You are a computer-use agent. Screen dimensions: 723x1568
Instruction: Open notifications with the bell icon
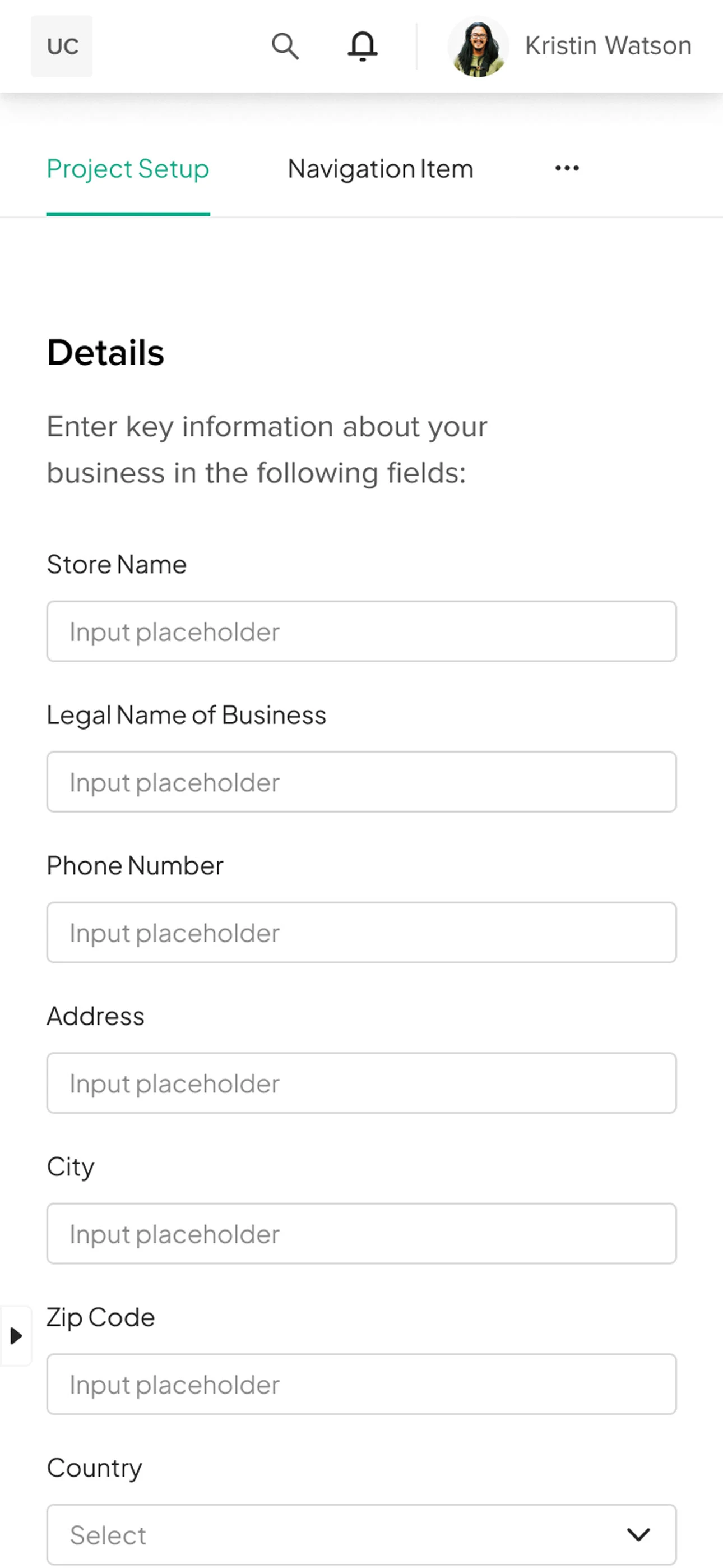point(362,46)
